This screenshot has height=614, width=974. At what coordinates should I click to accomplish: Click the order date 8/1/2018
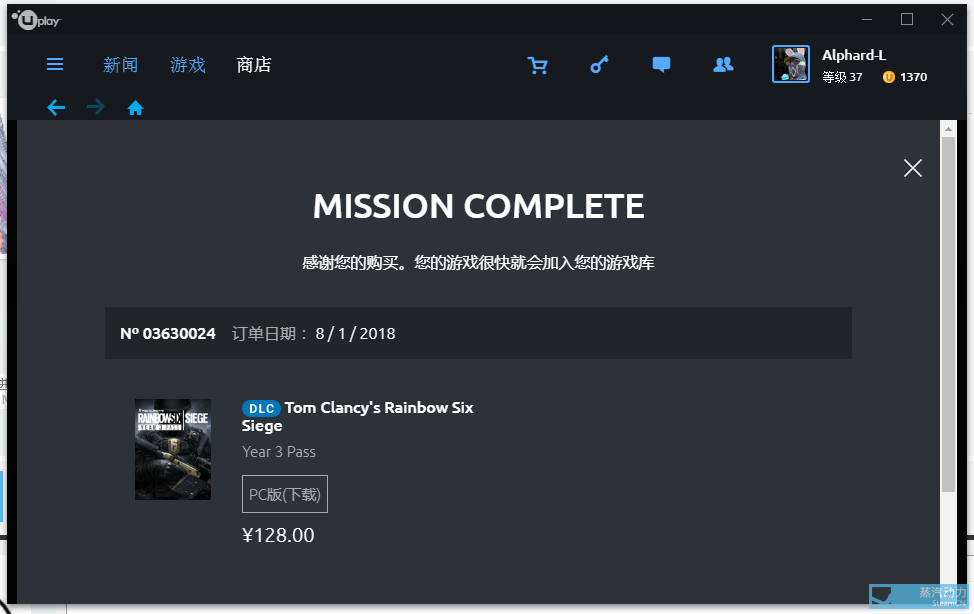(355, 334)
